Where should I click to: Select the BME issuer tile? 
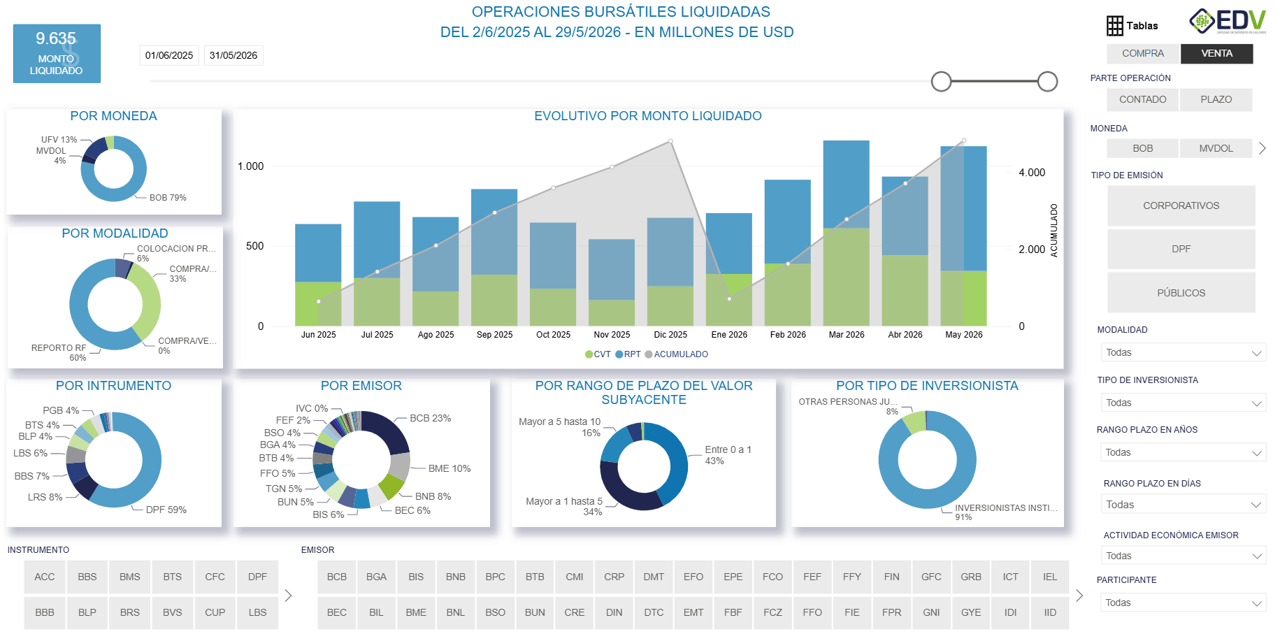coord(416,612)
